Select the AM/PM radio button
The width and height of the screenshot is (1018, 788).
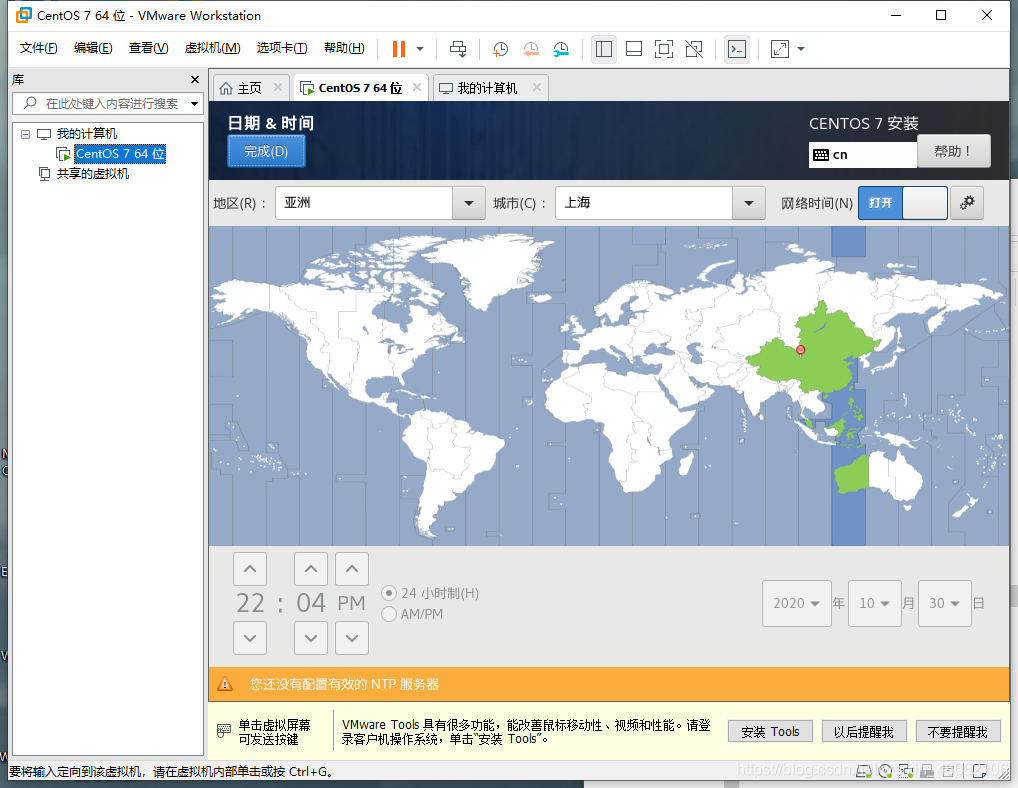click(x=389, y=614)
